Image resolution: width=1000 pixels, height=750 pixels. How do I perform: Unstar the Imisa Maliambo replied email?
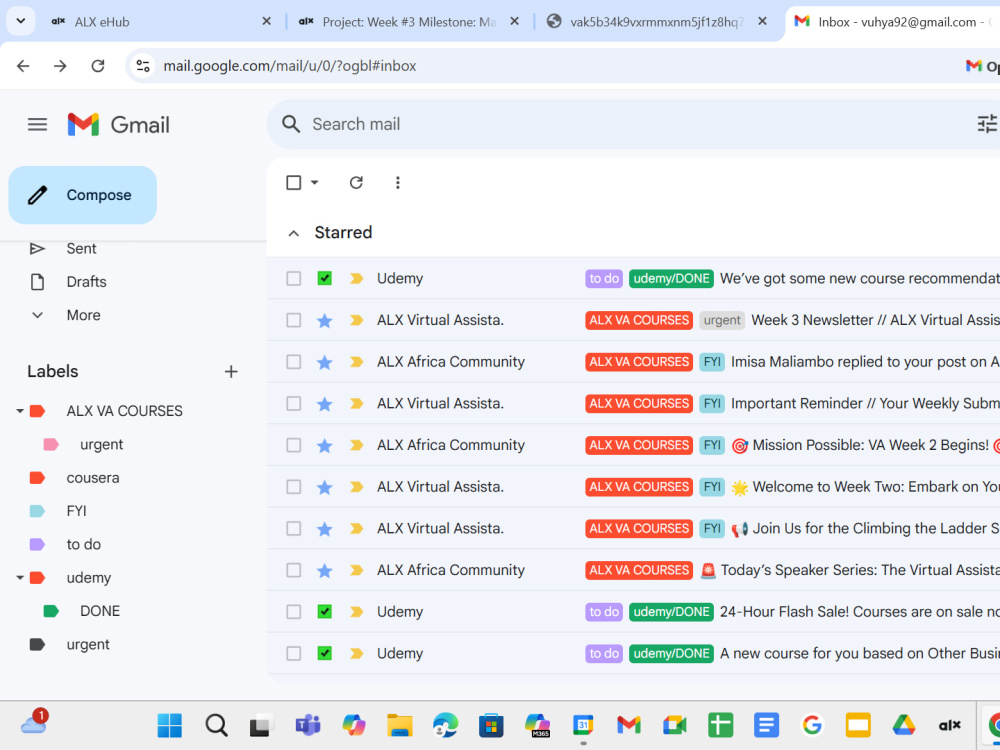point(325,362)
